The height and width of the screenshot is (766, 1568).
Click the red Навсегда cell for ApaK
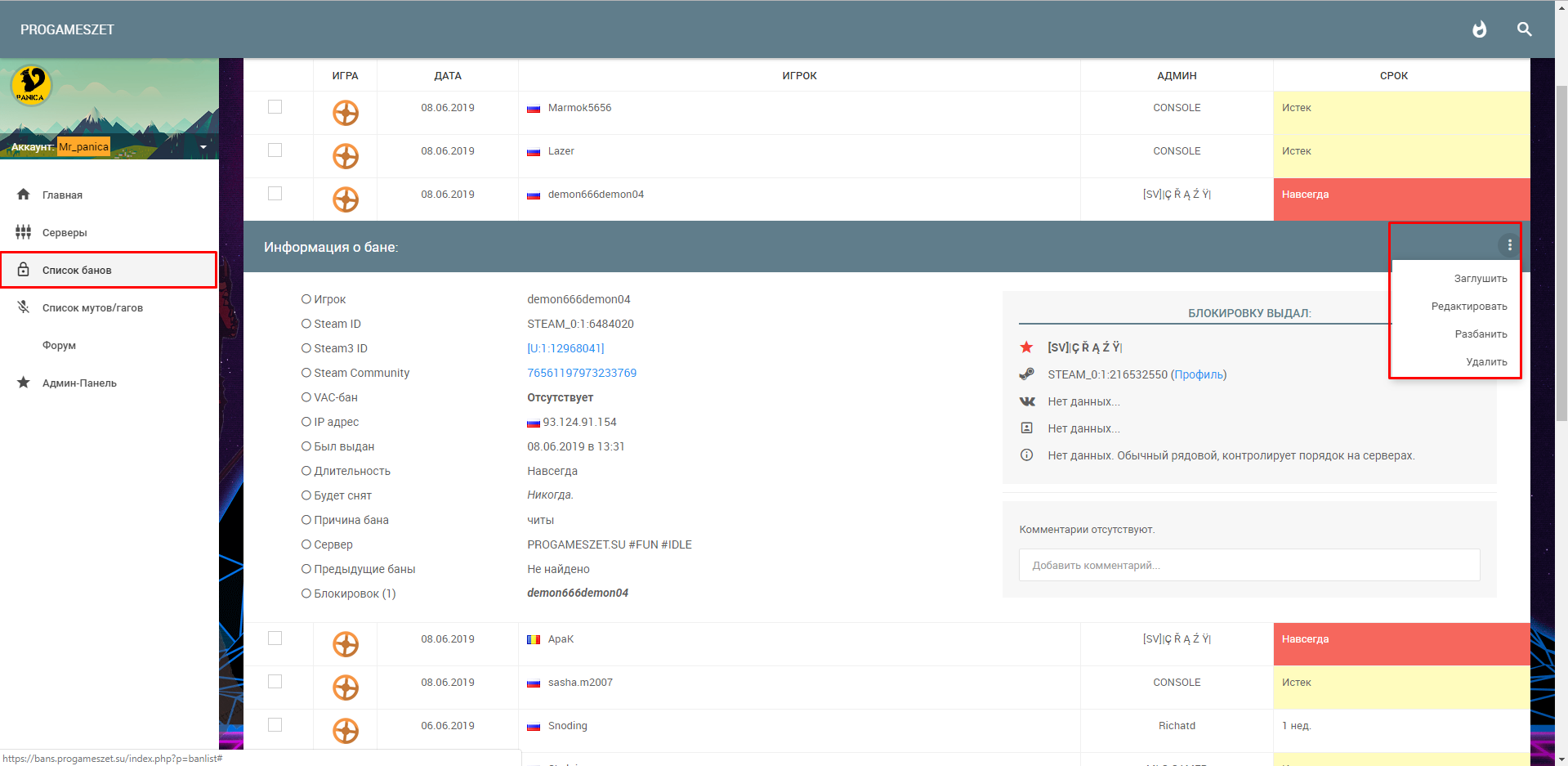click(1401, 644)
